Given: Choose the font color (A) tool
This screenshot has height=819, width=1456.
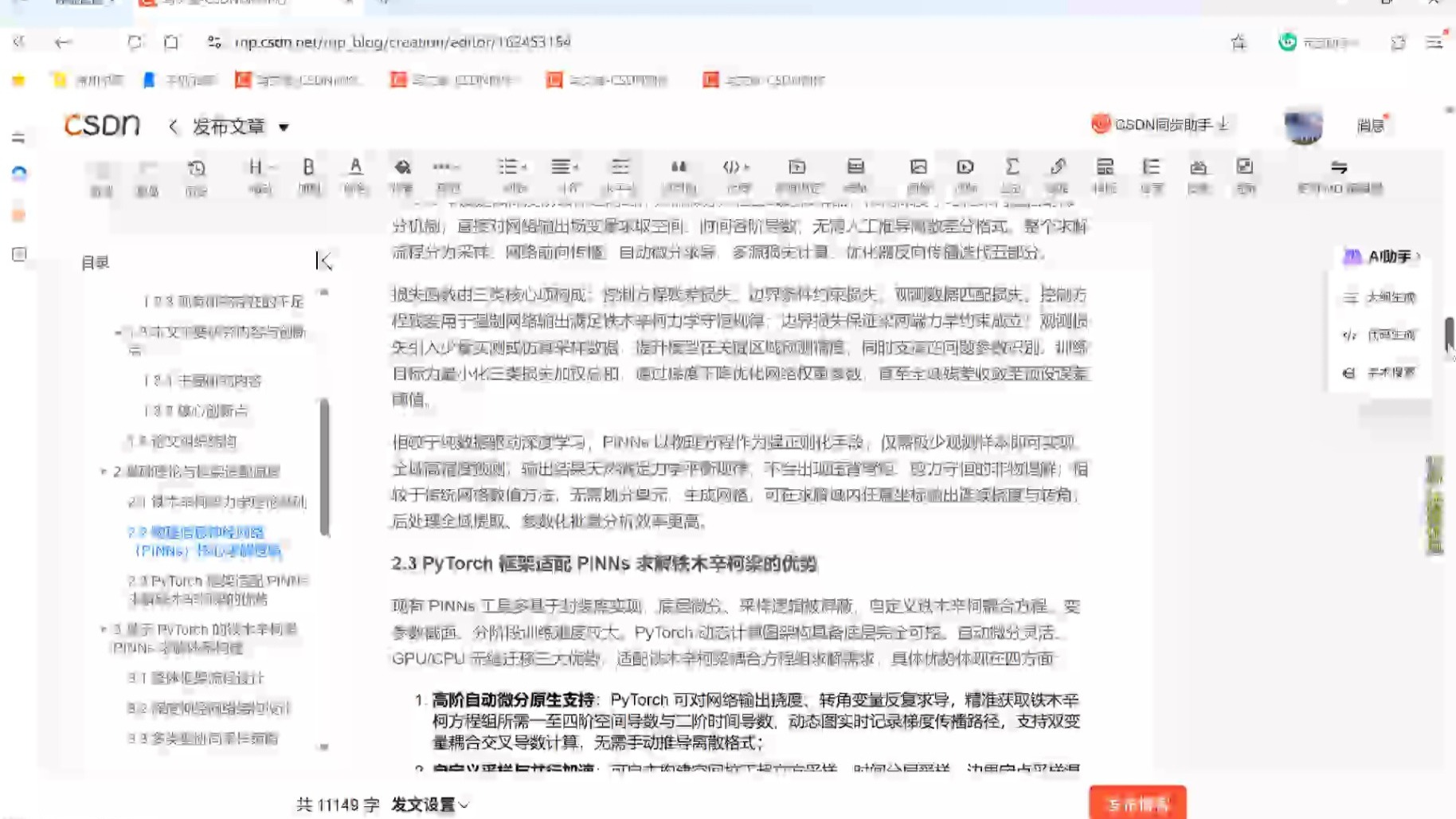Looking at the screenshot, I should point(355,176).
